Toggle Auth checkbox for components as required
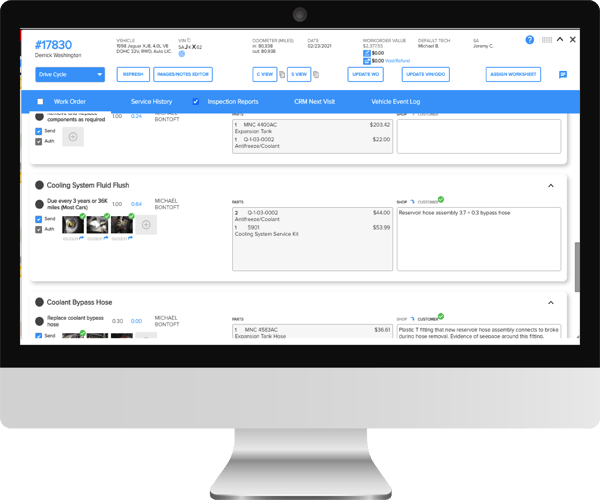 click(39, 142)
